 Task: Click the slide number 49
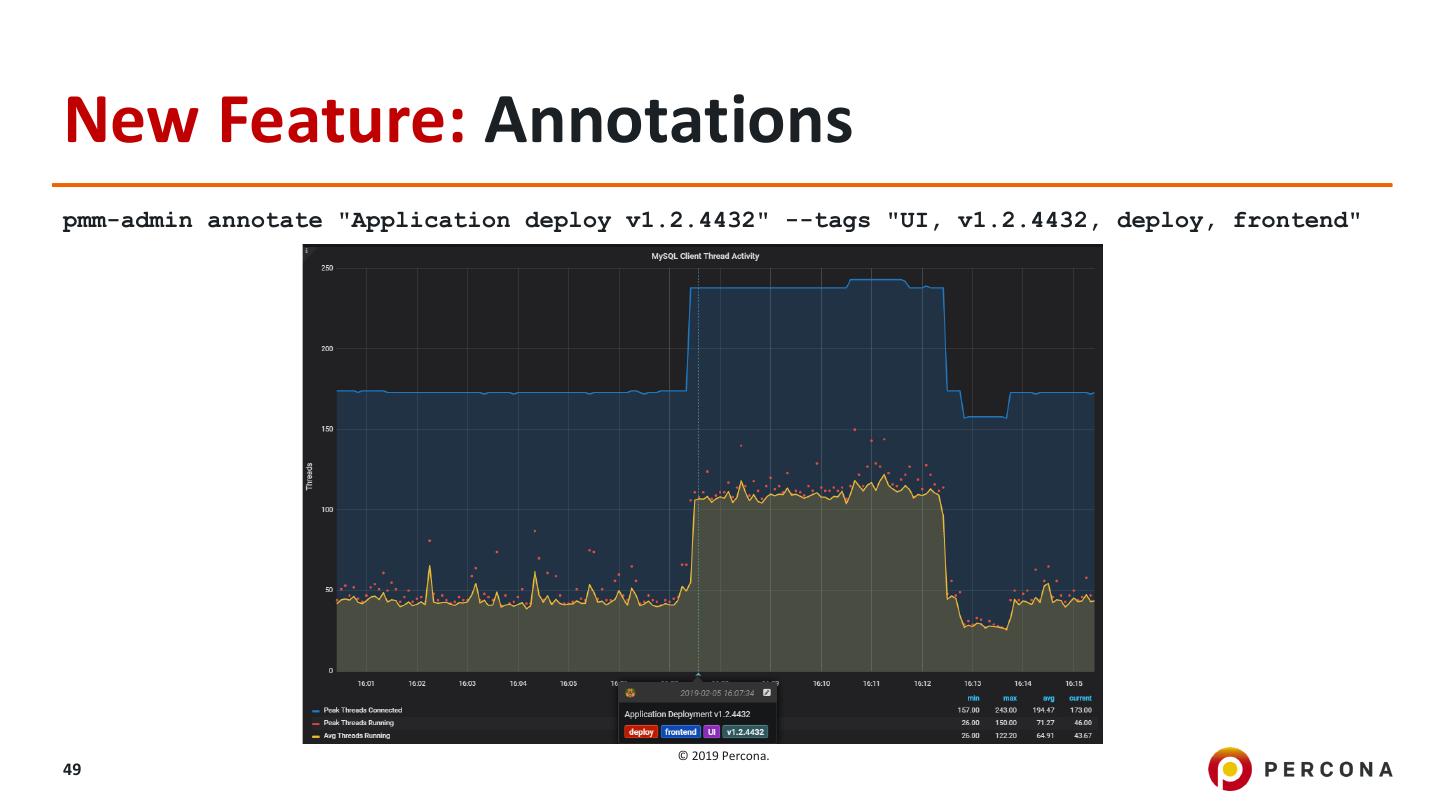(x=71, y=769)
